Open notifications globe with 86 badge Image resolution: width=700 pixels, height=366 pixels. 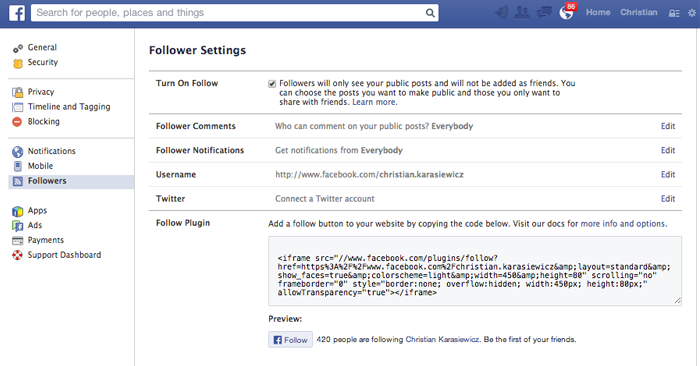point(567,12)
